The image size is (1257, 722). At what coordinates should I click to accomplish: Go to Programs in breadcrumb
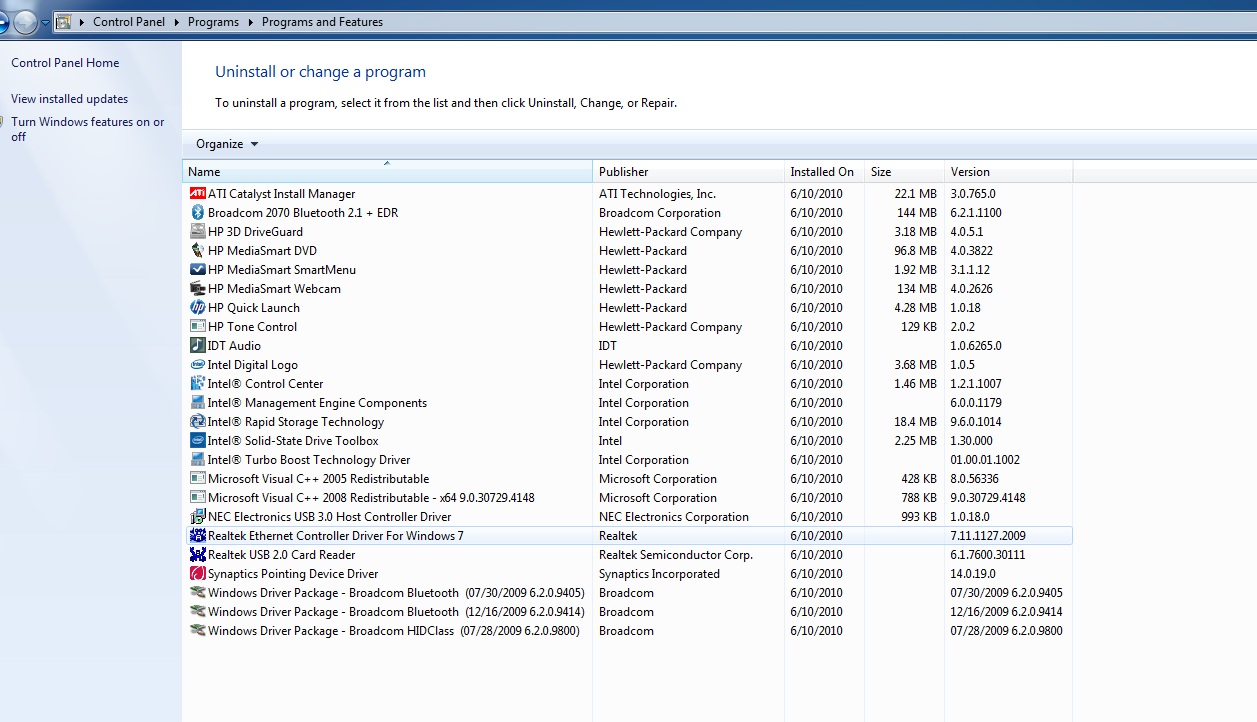[x=213, y=22]
